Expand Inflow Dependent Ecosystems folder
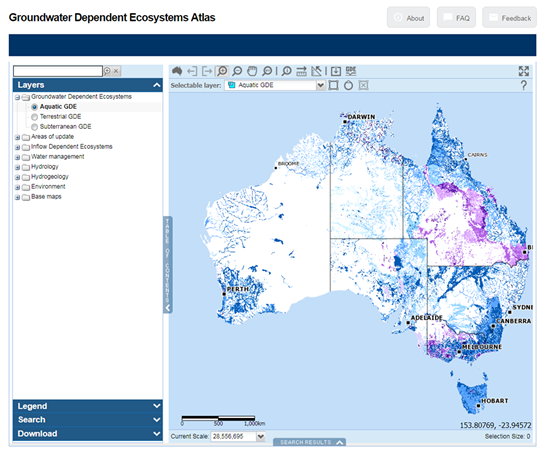The image size is (550, 450). pyautogui.click(x=17, y=147)
